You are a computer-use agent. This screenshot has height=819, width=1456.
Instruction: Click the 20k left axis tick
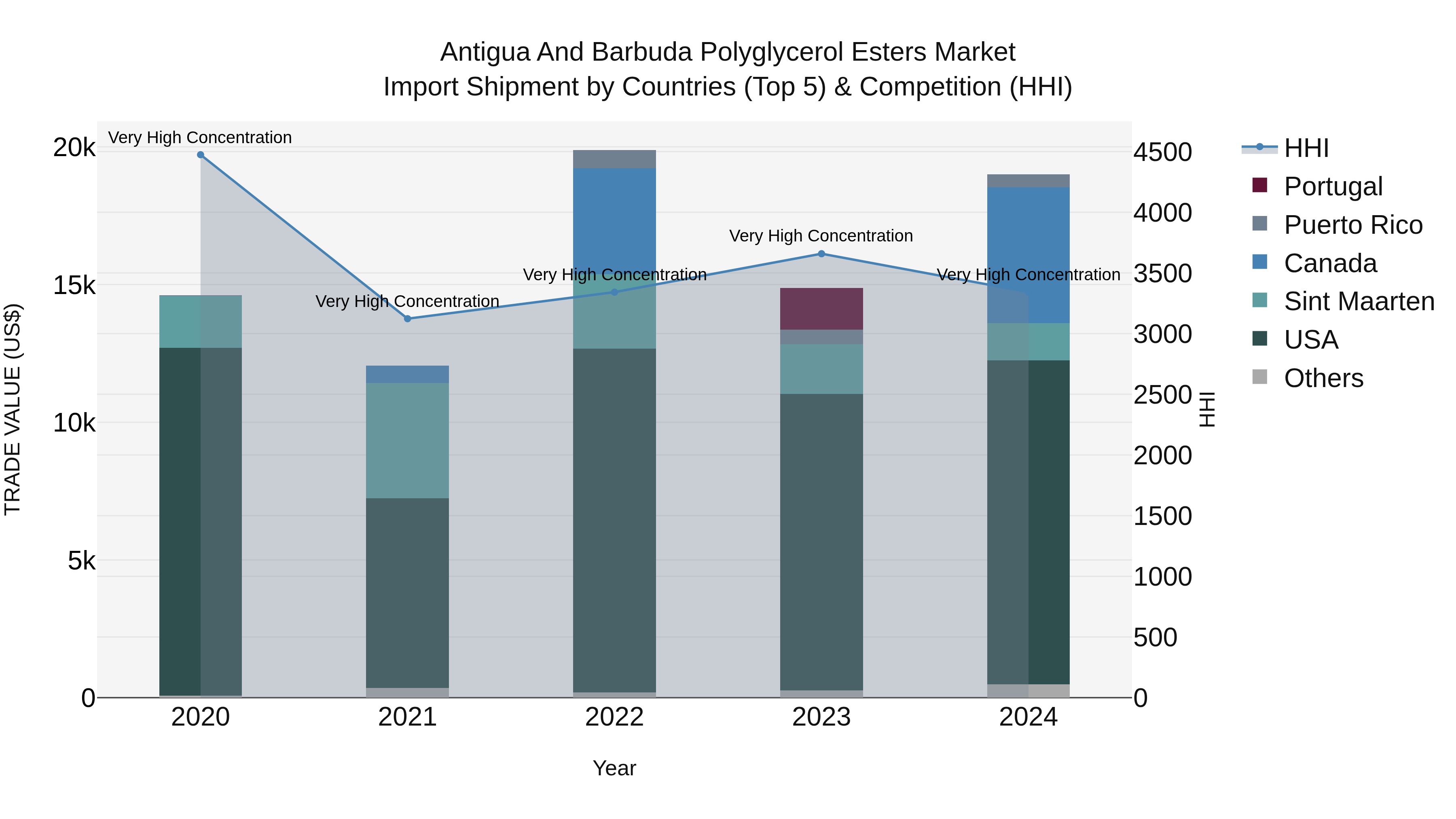[x=74, y=148]
